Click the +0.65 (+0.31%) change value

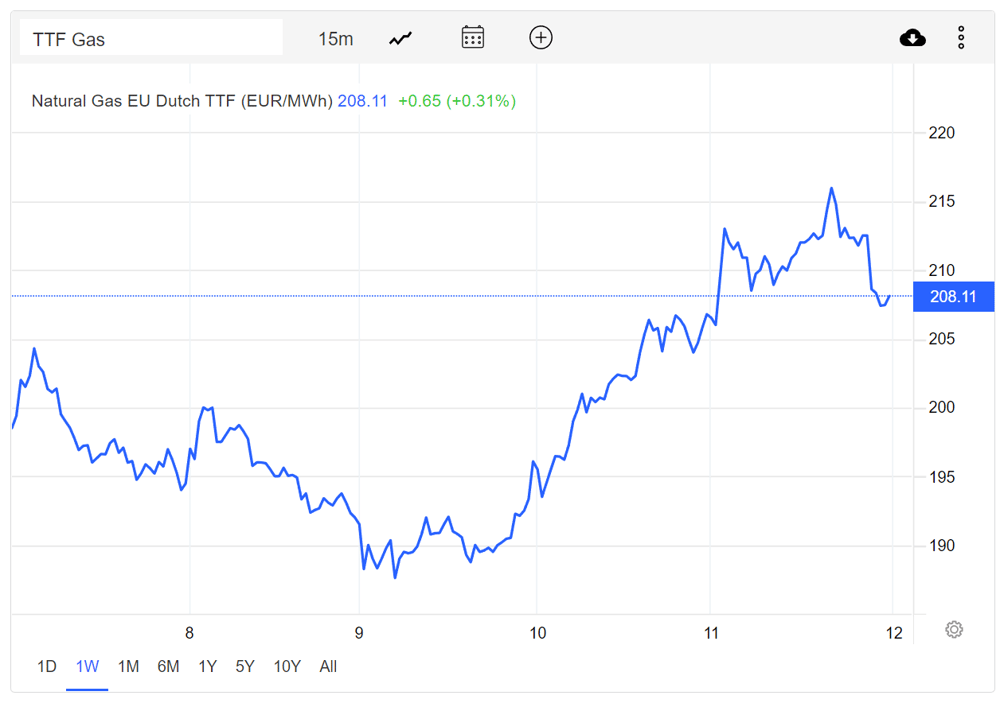(457, 101)
